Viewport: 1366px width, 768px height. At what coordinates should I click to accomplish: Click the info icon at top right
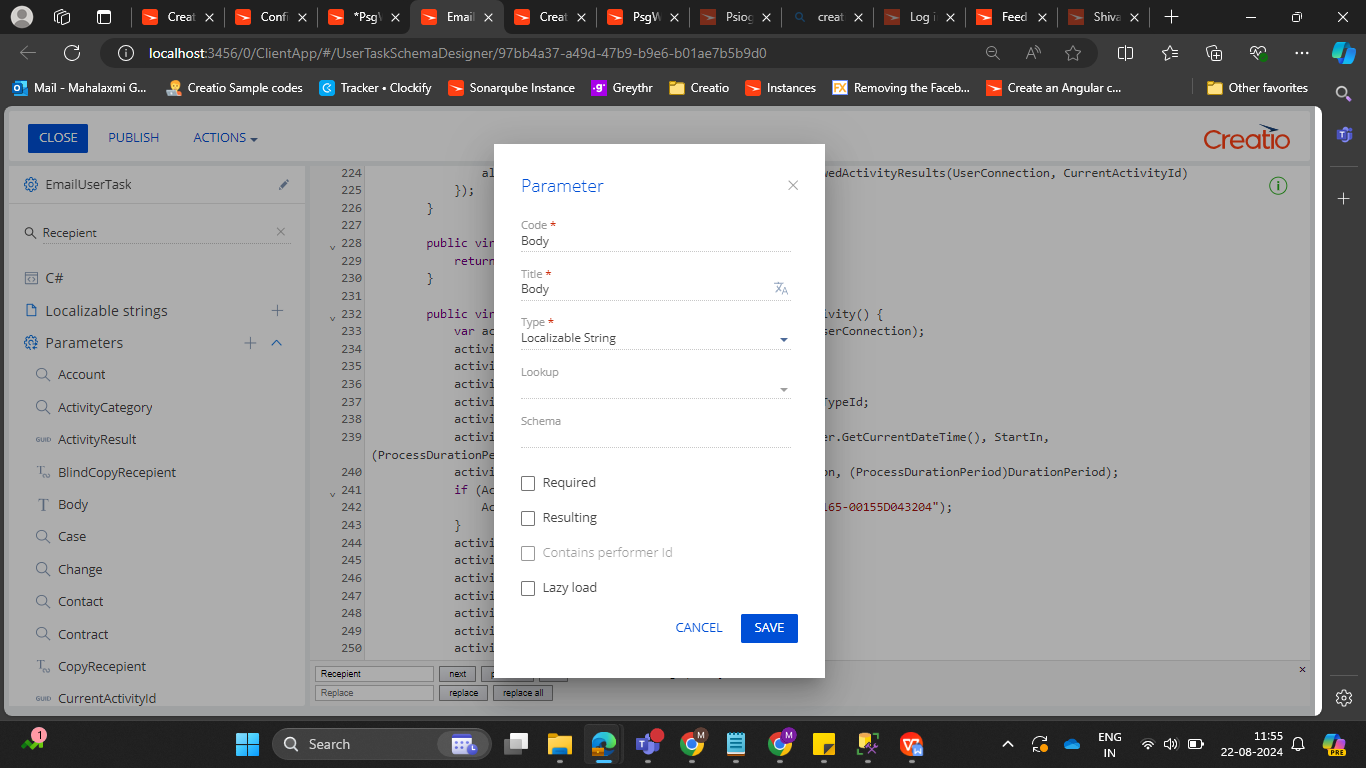click(x=1278, y=186)
